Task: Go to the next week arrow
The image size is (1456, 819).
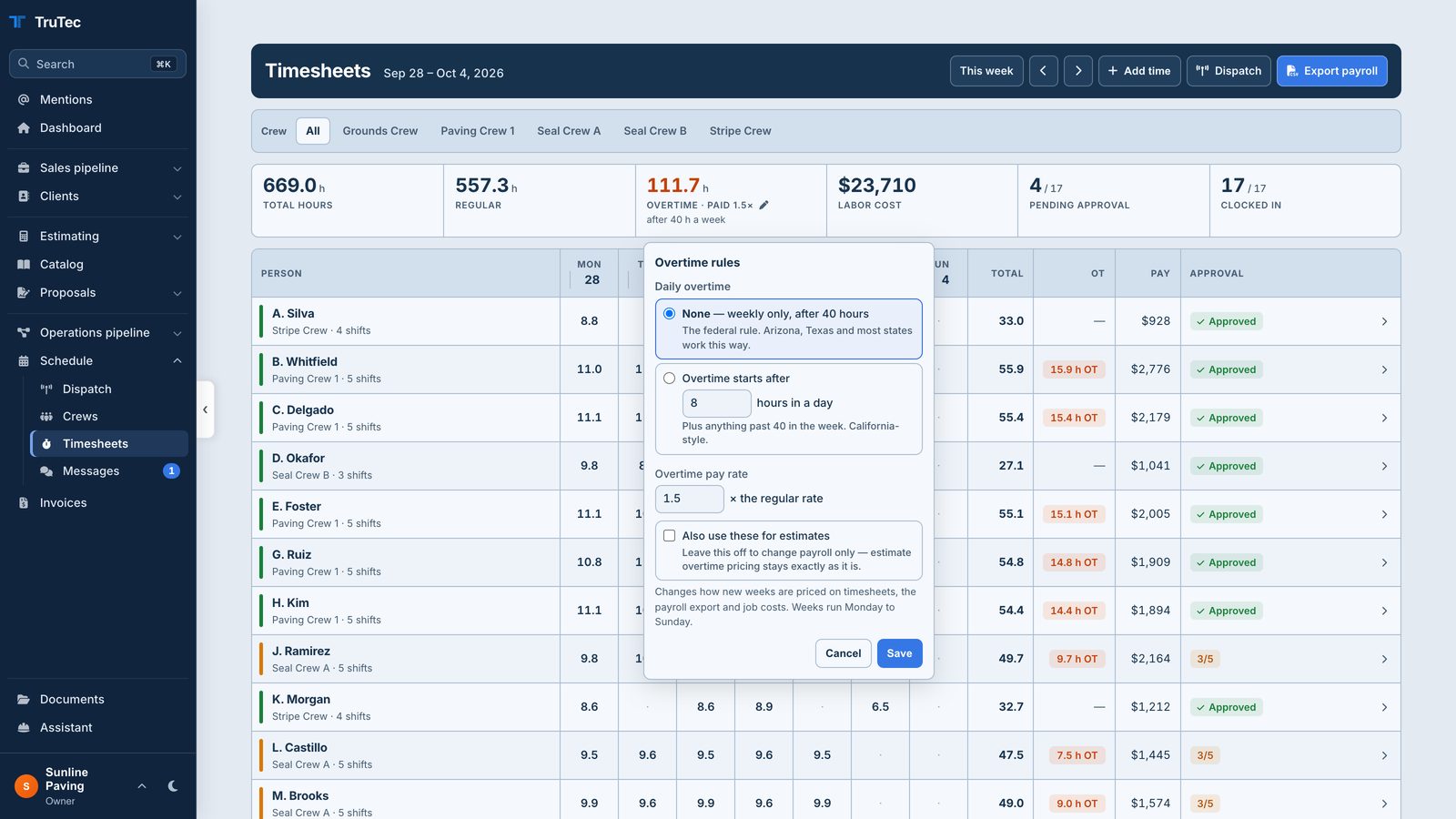Action: [x=1078, y=71]
